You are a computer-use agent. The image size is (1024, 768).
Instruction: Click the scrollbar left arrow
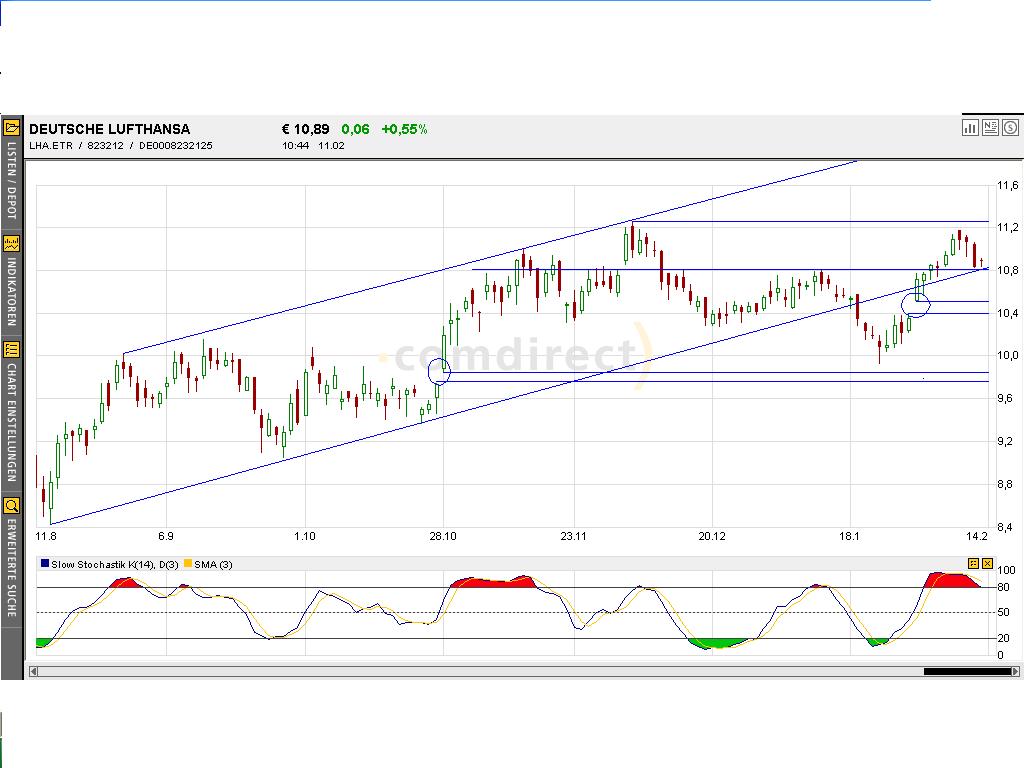pos(33,671)
